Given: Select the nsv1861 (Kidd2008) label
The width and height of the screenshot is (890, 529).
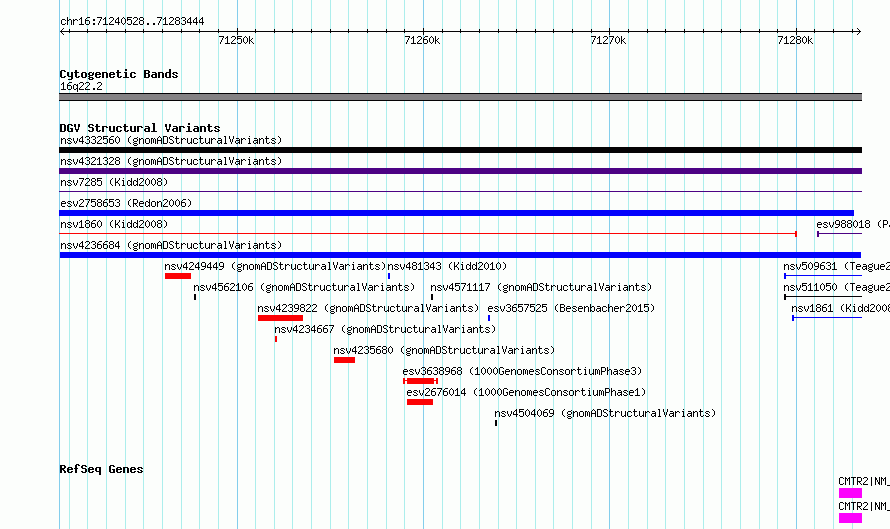Looking at the screenshot, I should pyautogui.click(x=841, y=308).
